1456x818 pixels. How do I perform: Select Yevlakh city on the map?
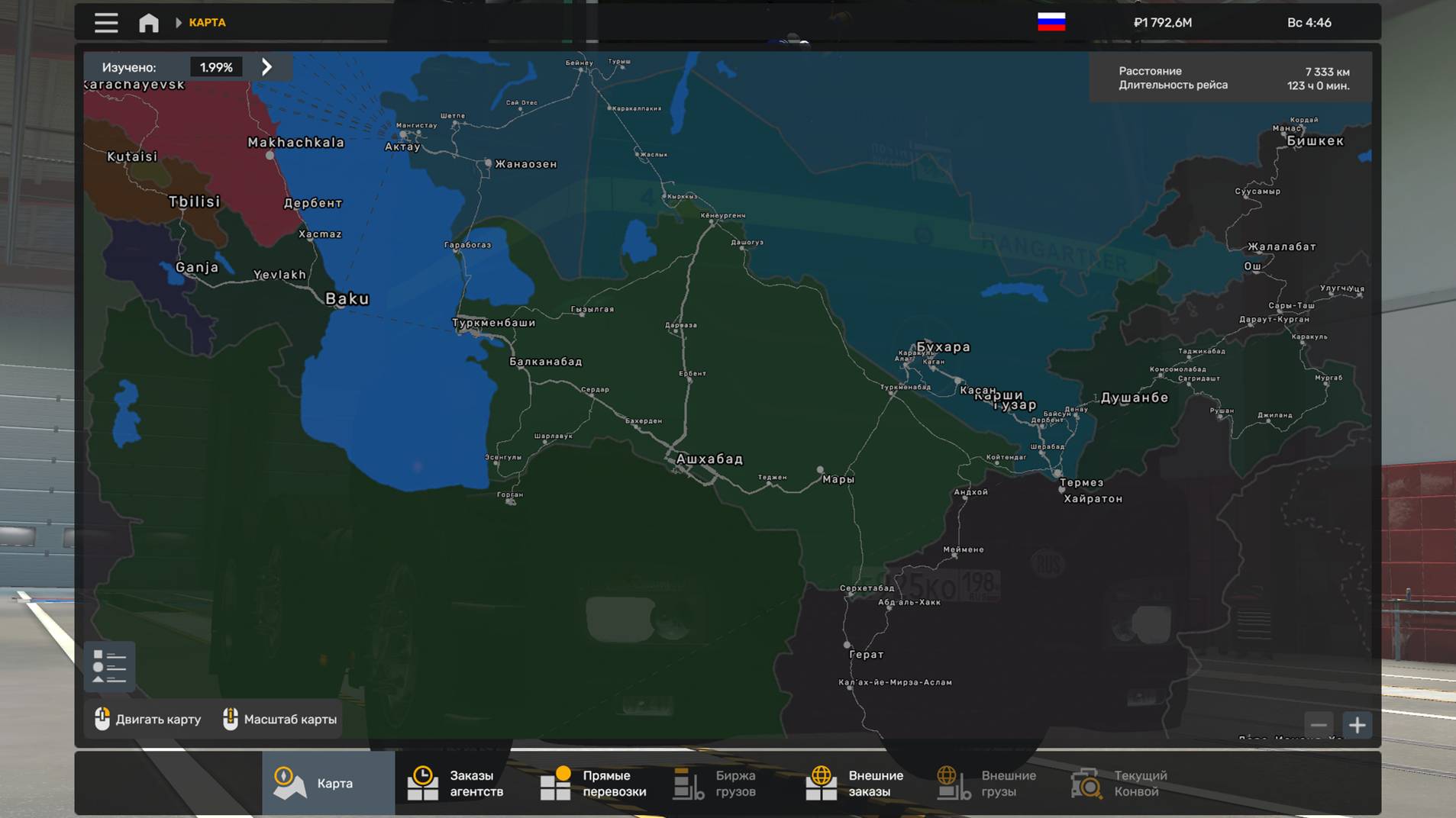click(x=279, y=275)
